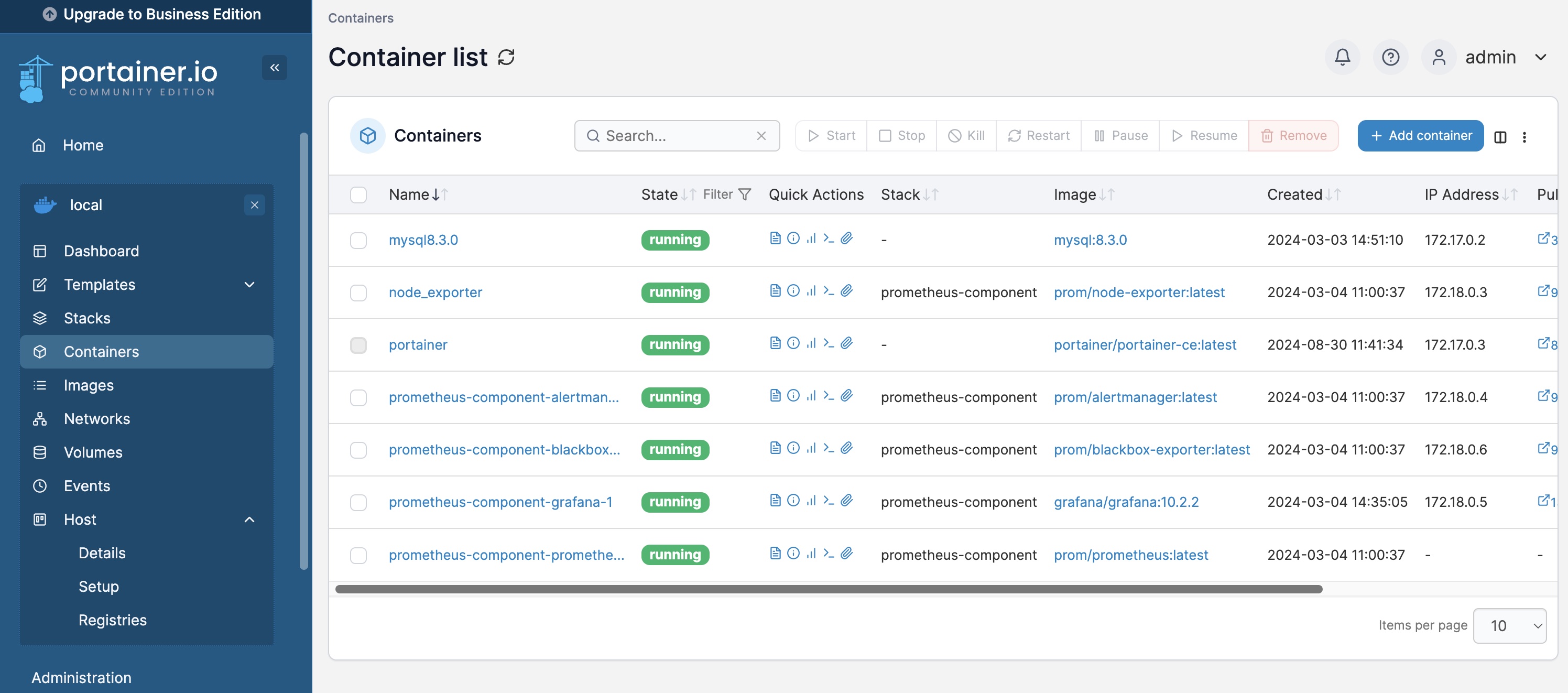Open stats icon for prometheus-component-grafana-1
The height and width of the screenshot is (693, 1568).
(x=811, y=500)
